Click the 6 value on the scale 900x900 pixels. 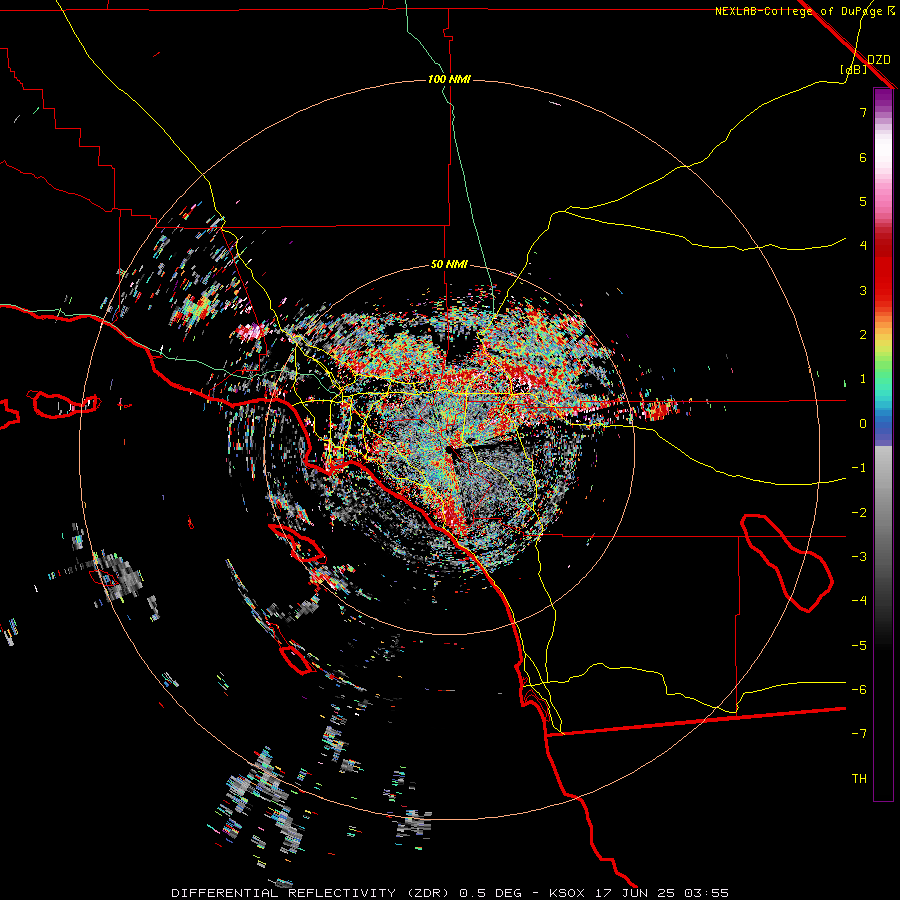pyautogui.click(x=863, y=157)
